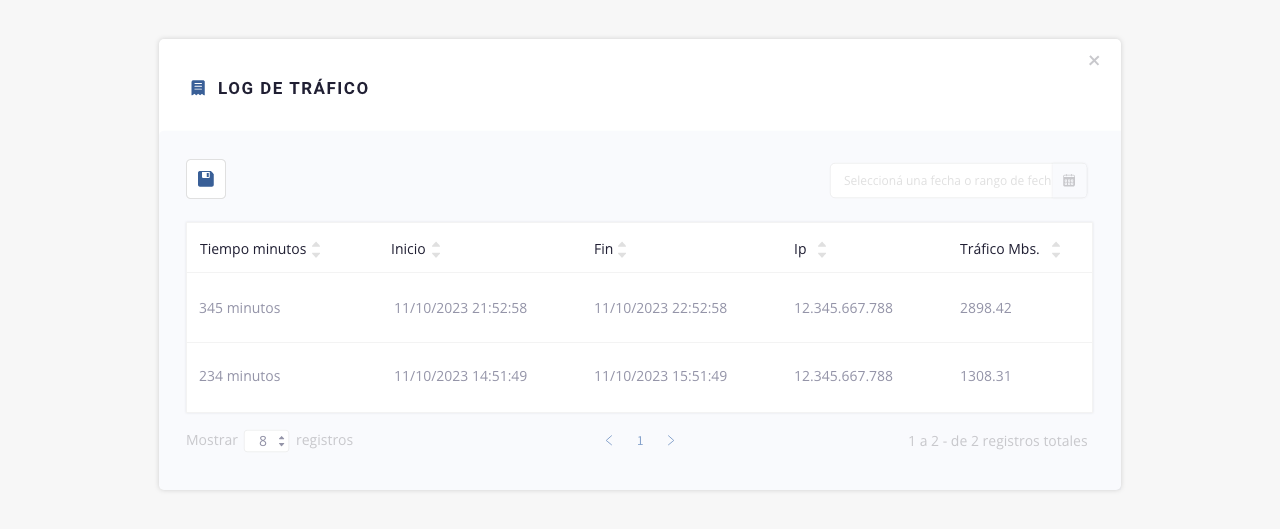Screen dimensions: 1280x529
Task: Sort by Ip column arrows
Action: 822,250
